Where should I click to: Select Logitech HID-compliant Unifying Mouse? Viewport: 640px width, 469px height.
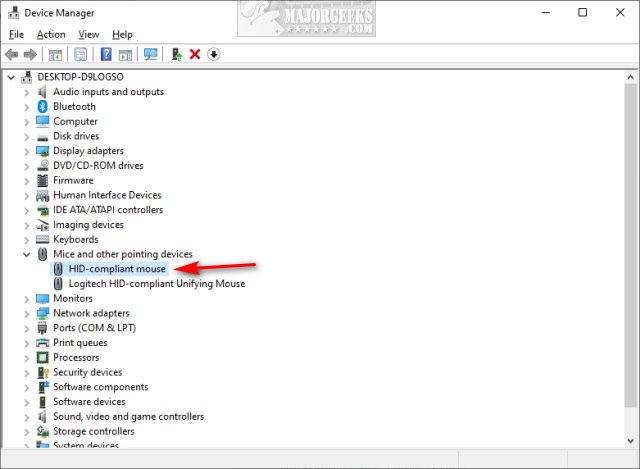(157, 284)
